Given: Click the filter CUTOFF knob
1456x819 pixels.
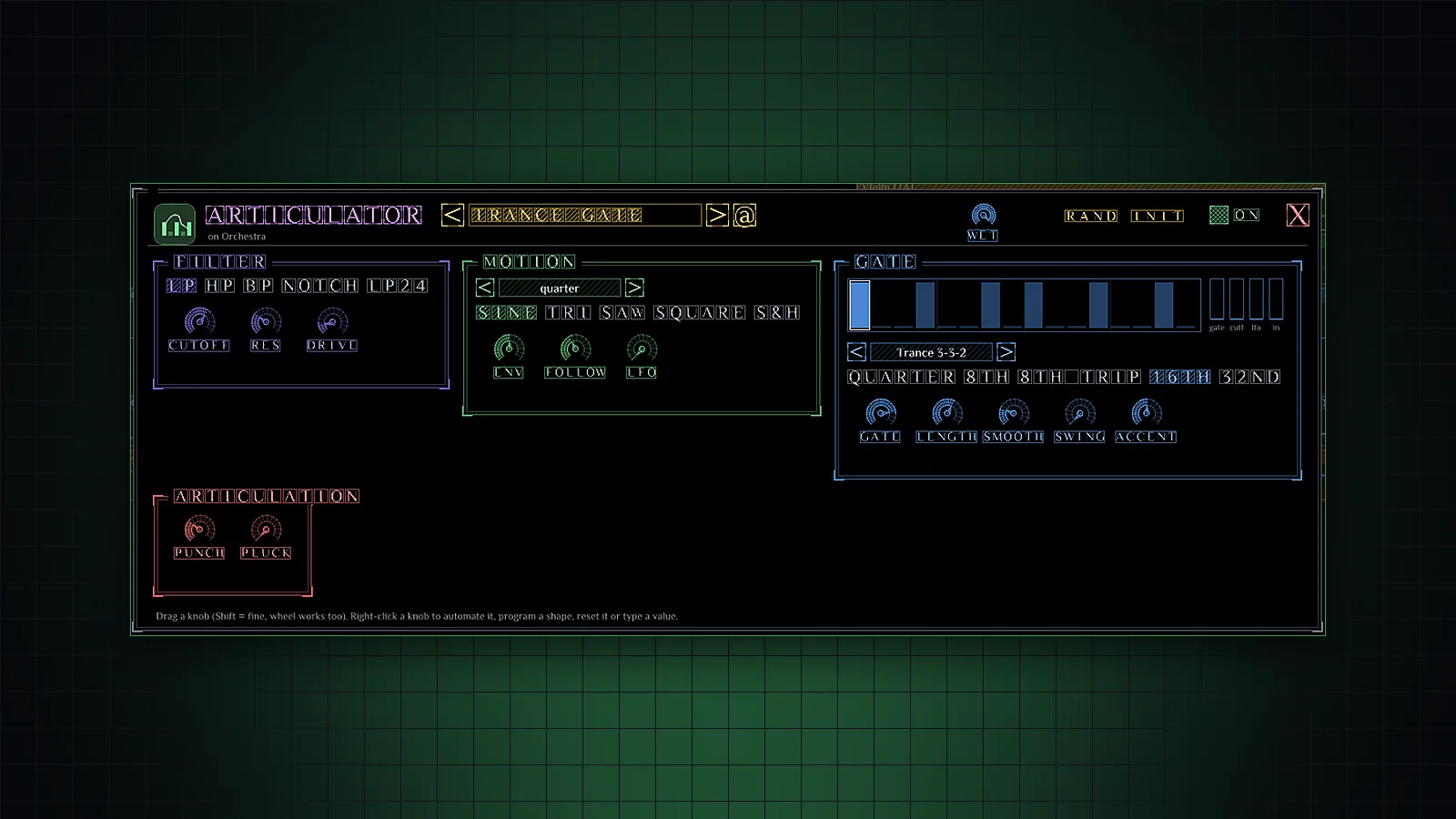Looking at the screenshot, I should click(x=199, y=321).
